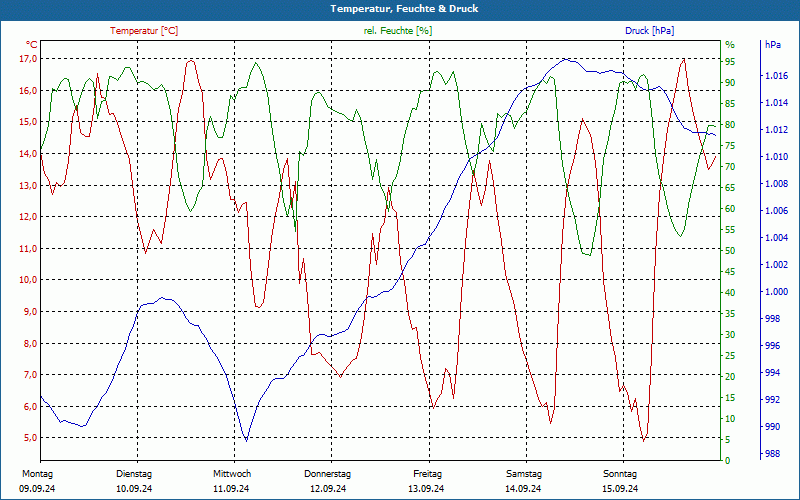This screenshot has height=500, width=800.
Task: Click the '17,0' temperature axis value
Action: [x=29, y=59]
